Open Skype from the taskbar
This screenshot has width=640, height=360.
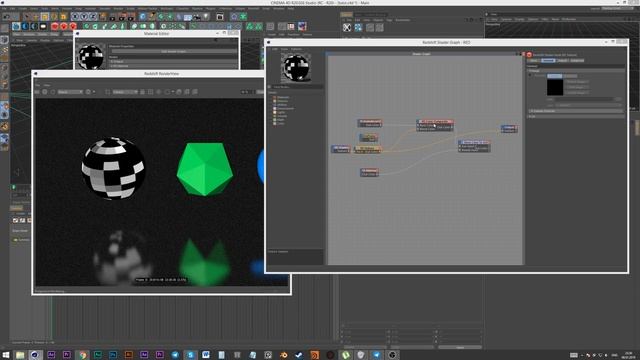pyautogui.click(x=190, y=355)
